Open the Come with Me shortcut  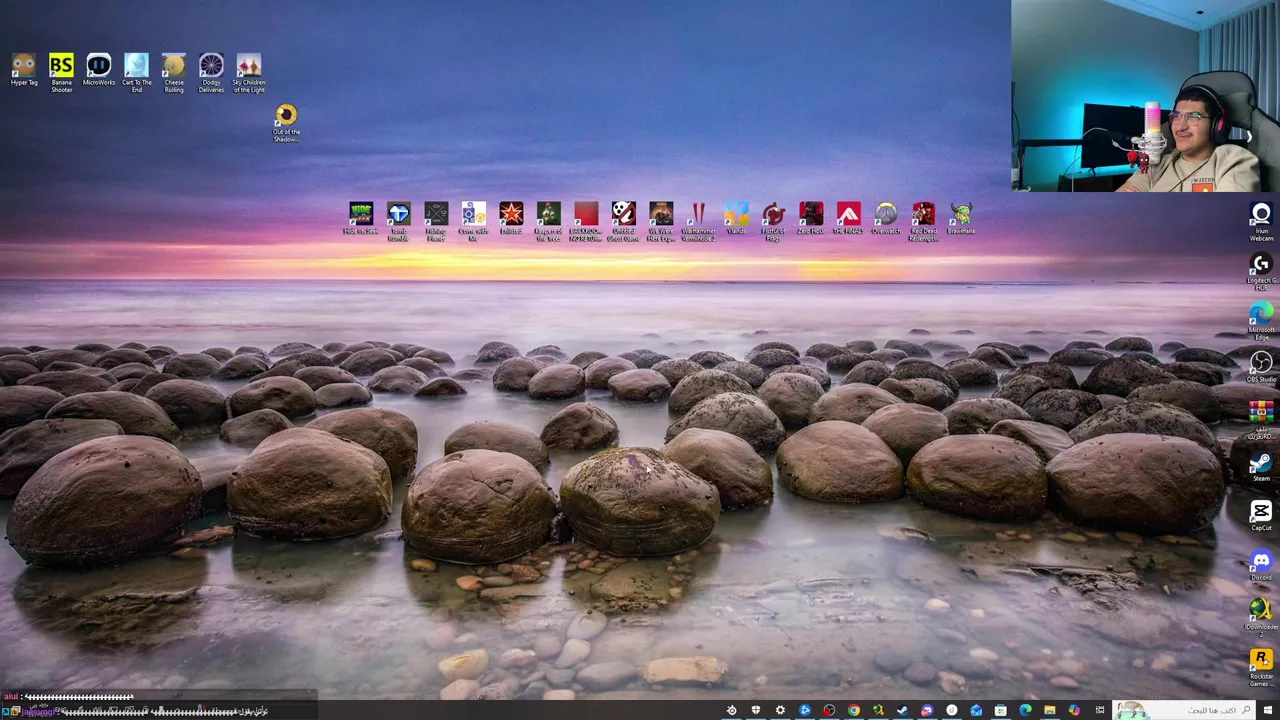pos(473,221)
